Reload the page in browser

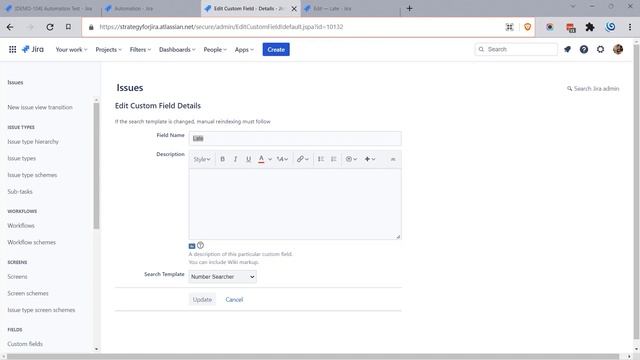coord(50,27)
